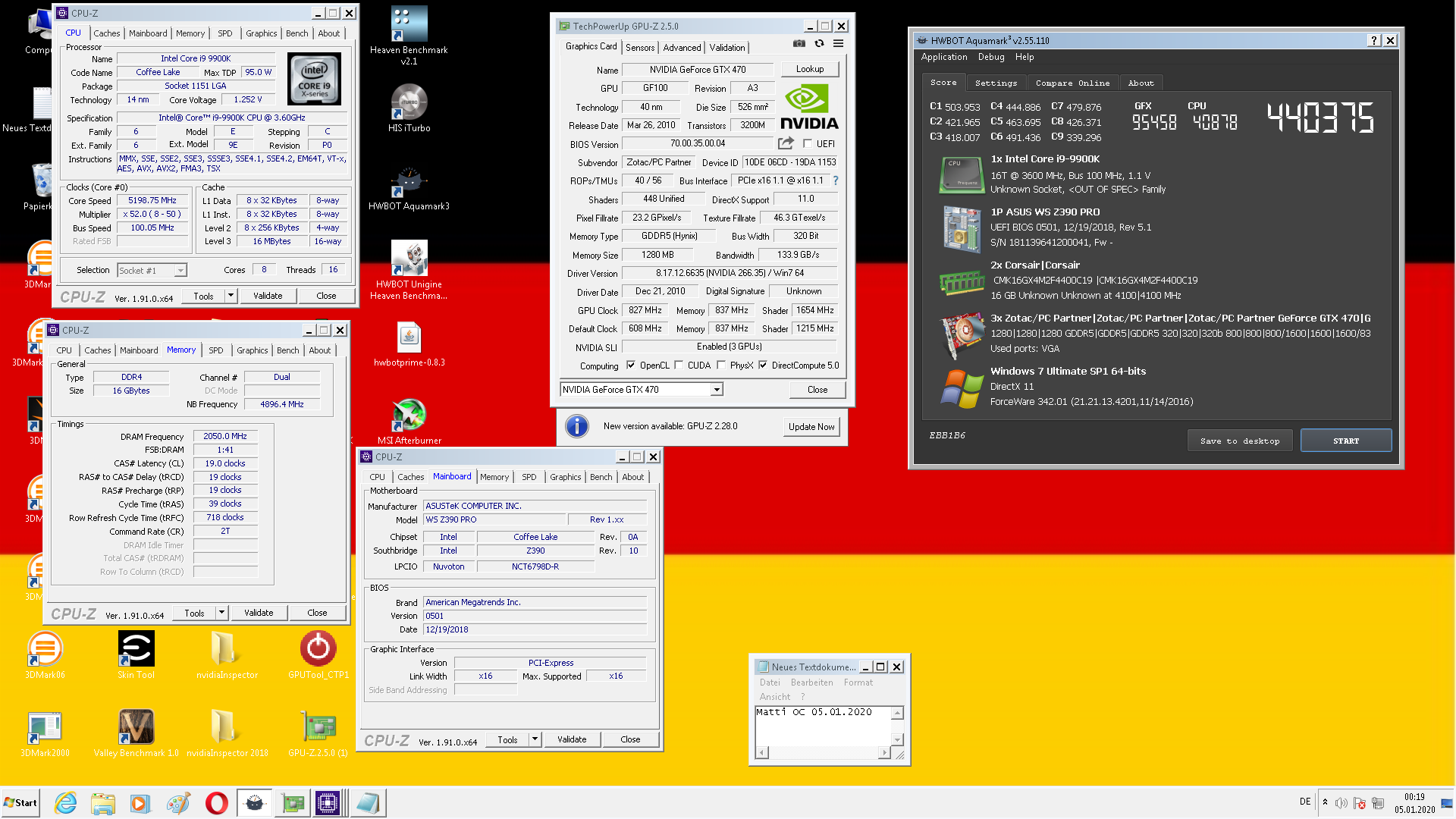The height and width of the screenshot is (819, 1456).
Task: Click the Intel Core i9 logo in CPU-Z
Action: point(314,79)
